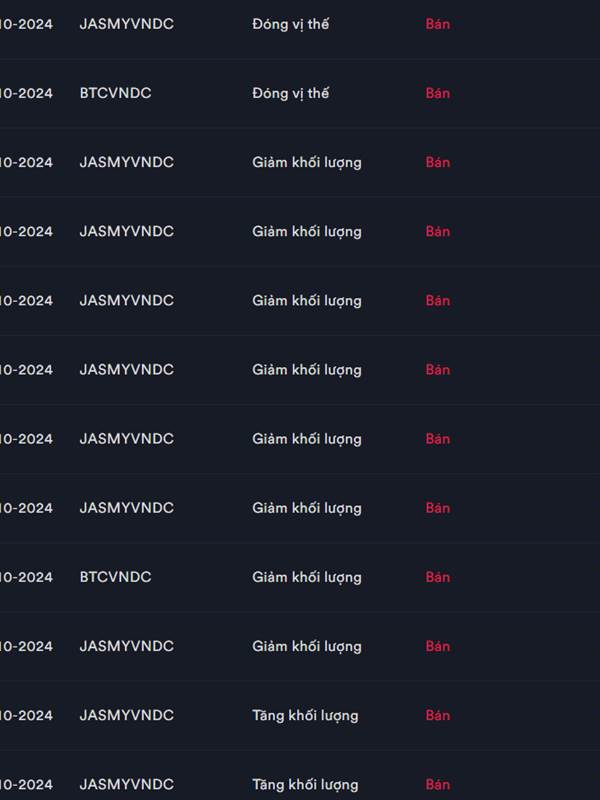
Task: Click the first Giảm khối lượng label under Đóng vị thế
Action: (x=307, y=163)
